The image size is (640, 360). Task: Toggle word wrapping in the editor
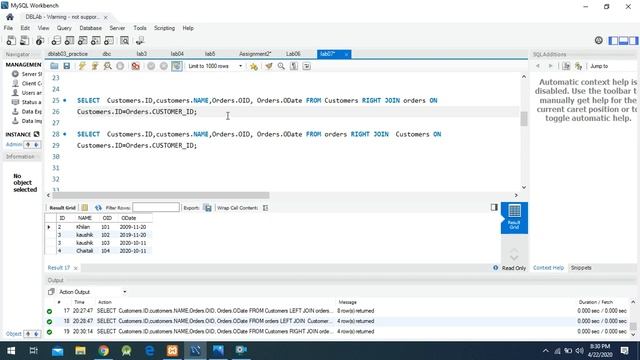pos(307,66)
